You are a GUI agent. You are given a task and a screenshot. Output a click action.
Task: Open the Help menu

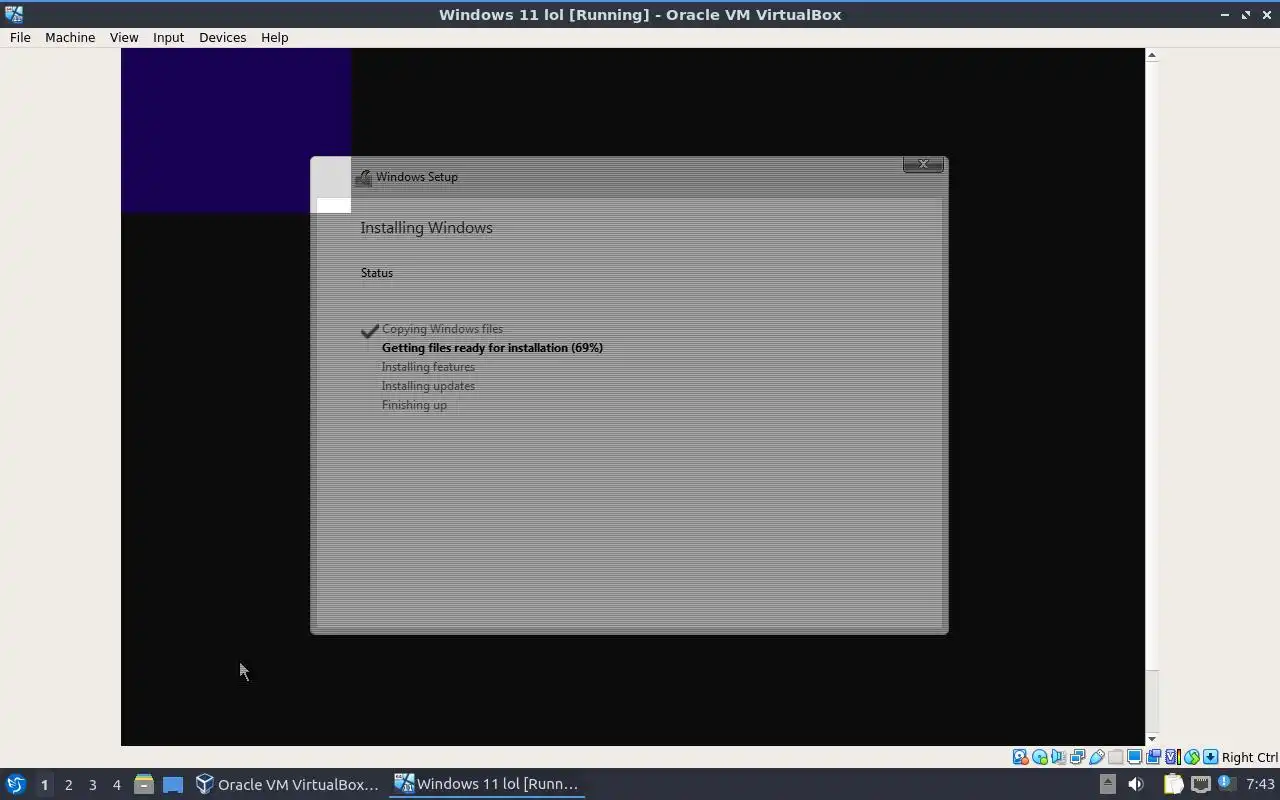point(274,37)
